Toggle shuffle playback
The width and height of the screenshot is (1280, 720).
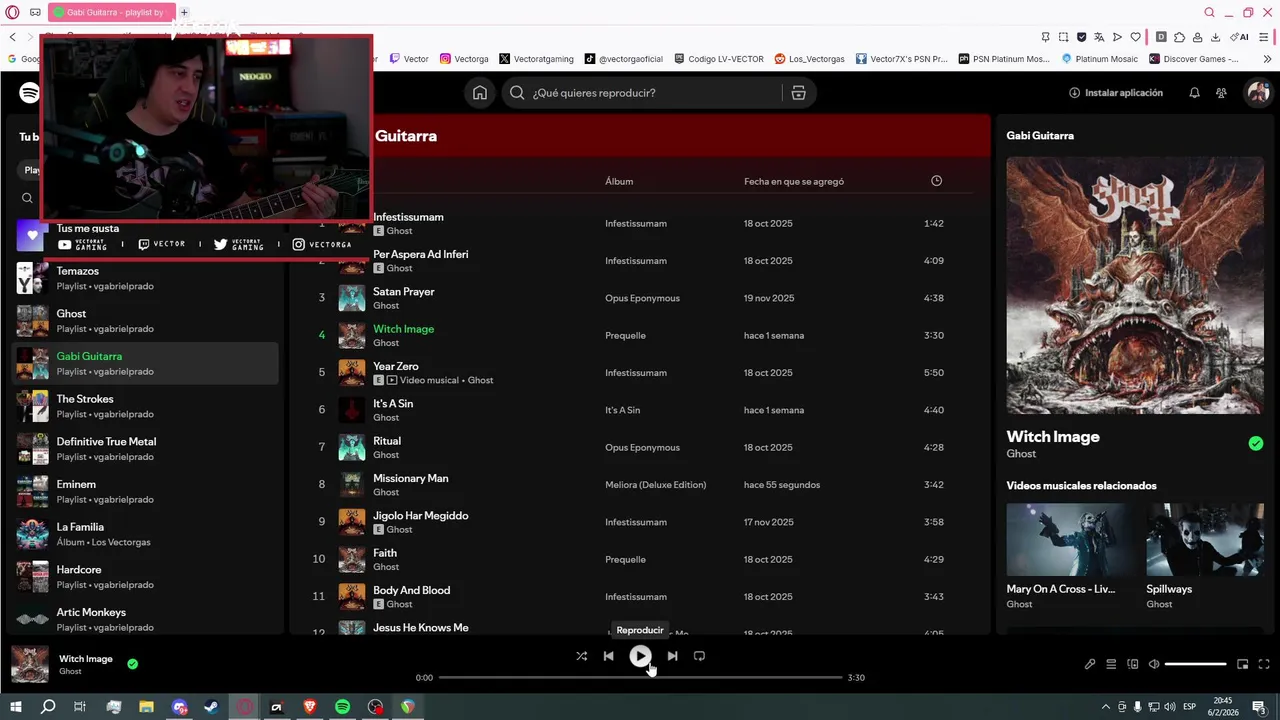[x=581, y=656]
